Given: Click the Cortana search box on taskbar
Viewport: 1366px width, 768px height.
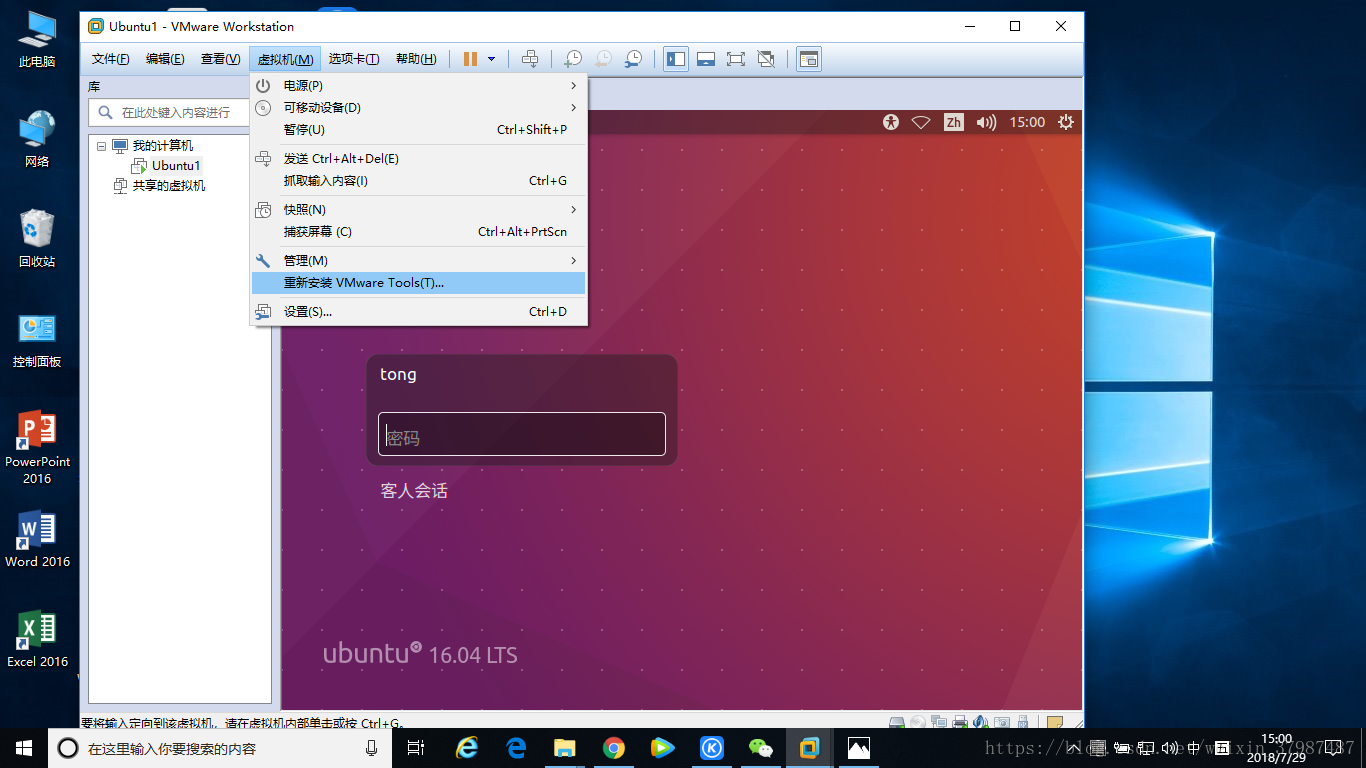Looking at the screenshot, I should click(x=220, y=748).
